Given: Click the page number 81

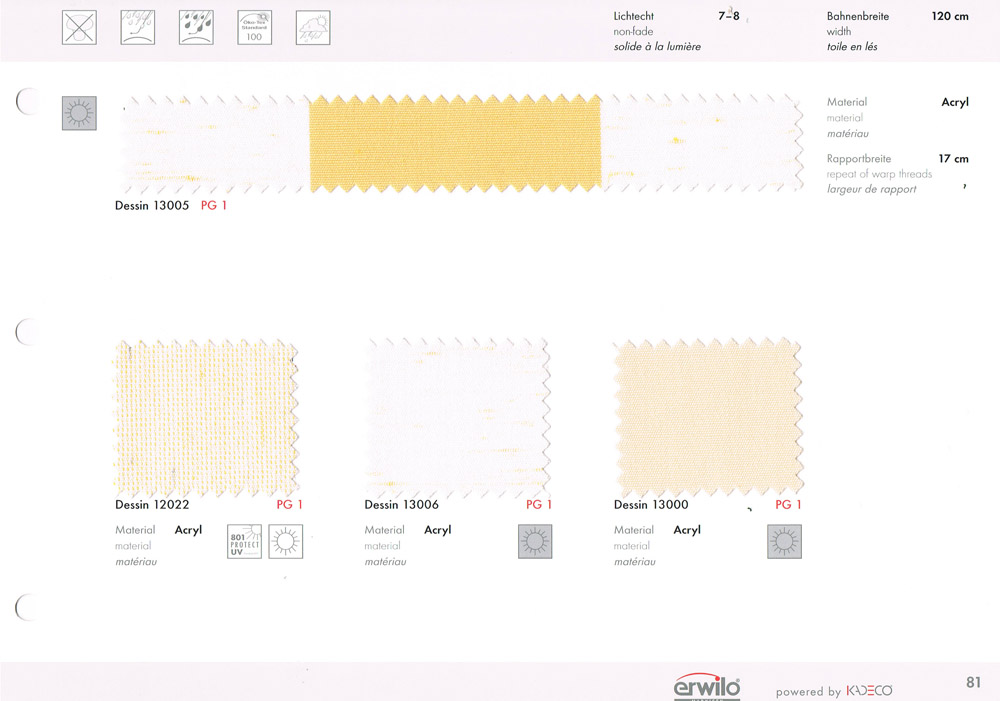Looking at the screenshot, I should click(973, 682).
